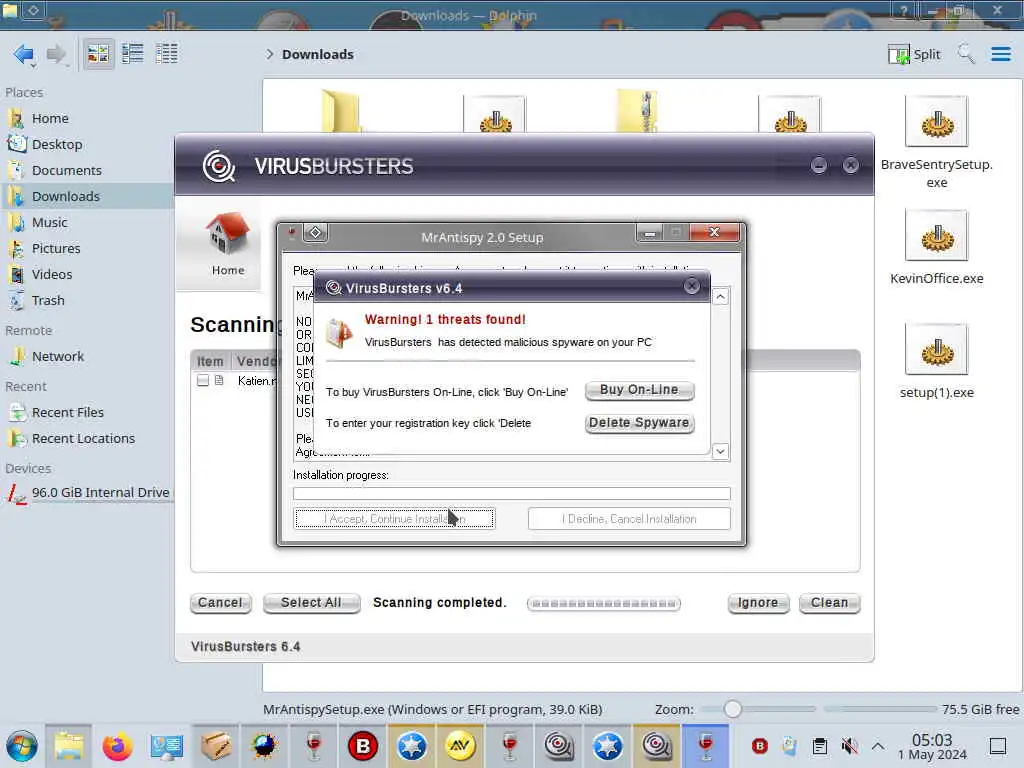Click the pin icon in MrAntispy title bar
This screenshot has width=1024, height=768.
tap(292, 233)
